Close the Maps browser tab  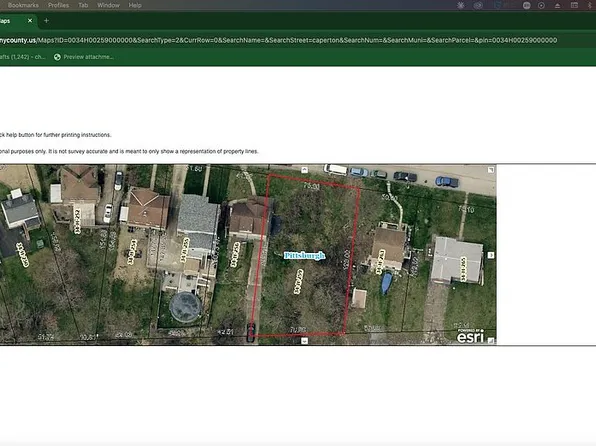point(30,21)
